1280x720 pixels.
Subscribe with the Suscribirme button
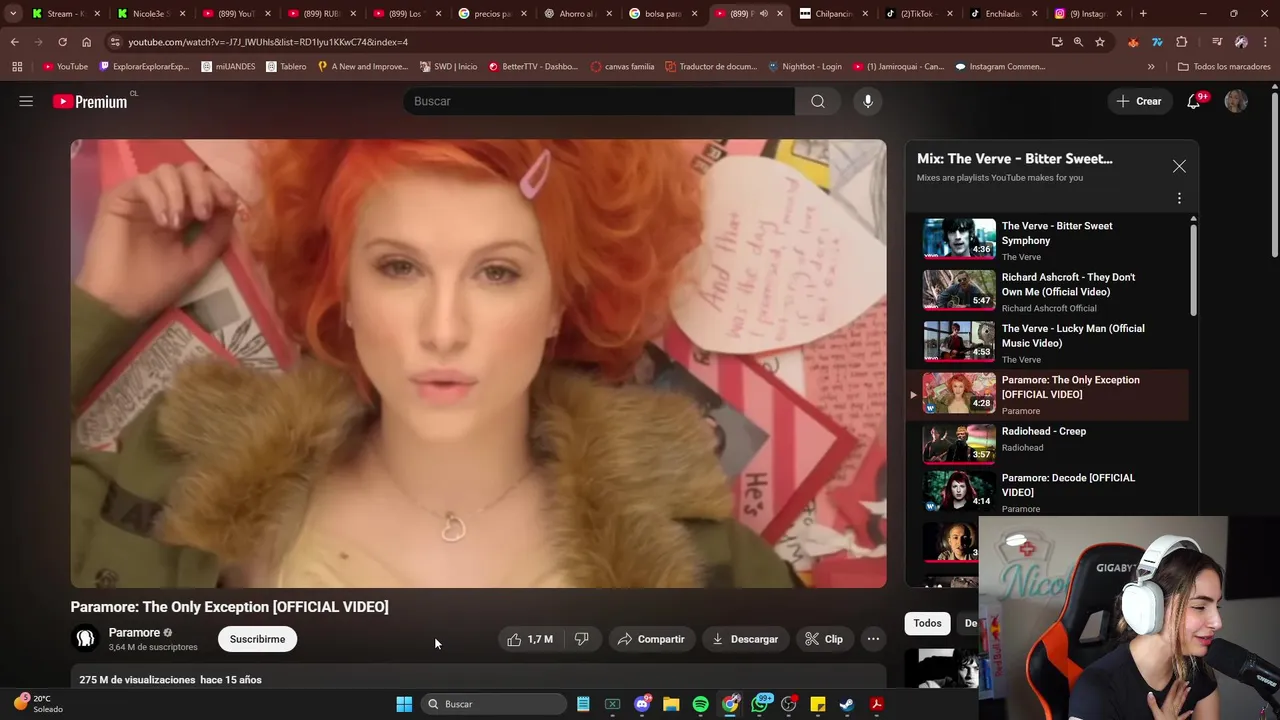pyautogui.click(x=257, y=639)
